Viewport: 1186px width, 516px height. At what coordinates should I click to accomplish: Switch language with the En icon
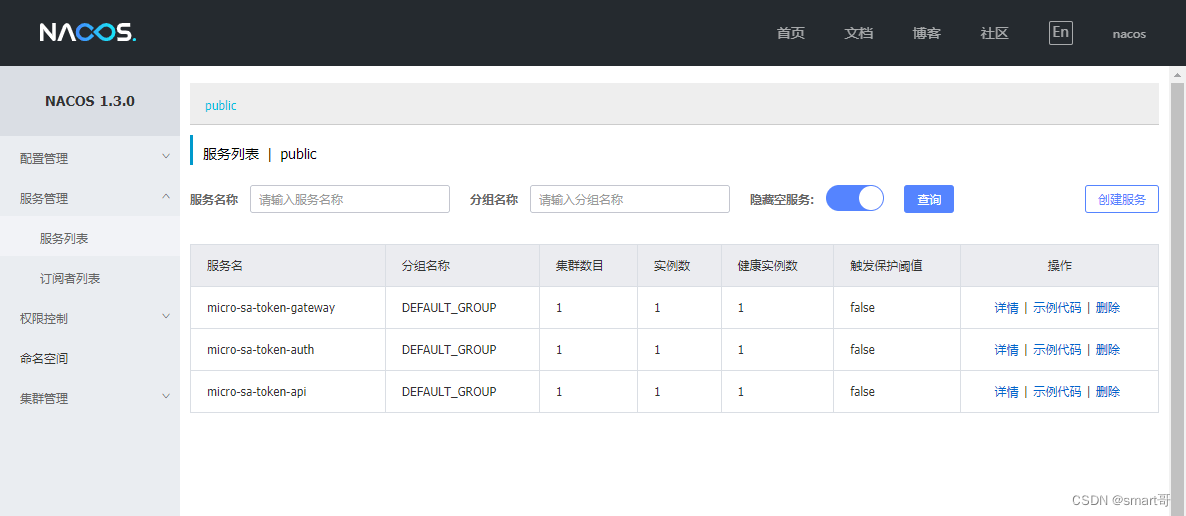(1060, 33)
